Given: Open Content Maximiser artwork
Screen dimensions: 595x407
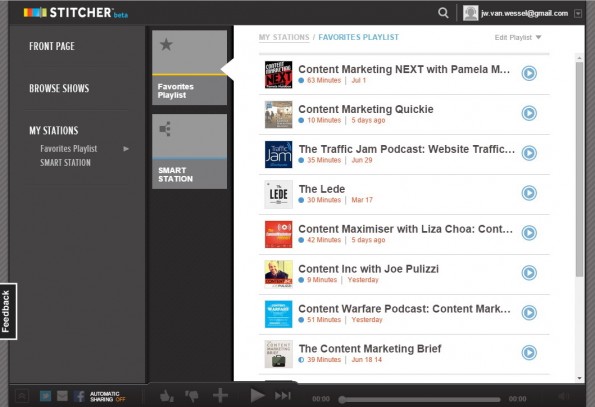Looking at the screenshot, I should [x=279, y=234].
